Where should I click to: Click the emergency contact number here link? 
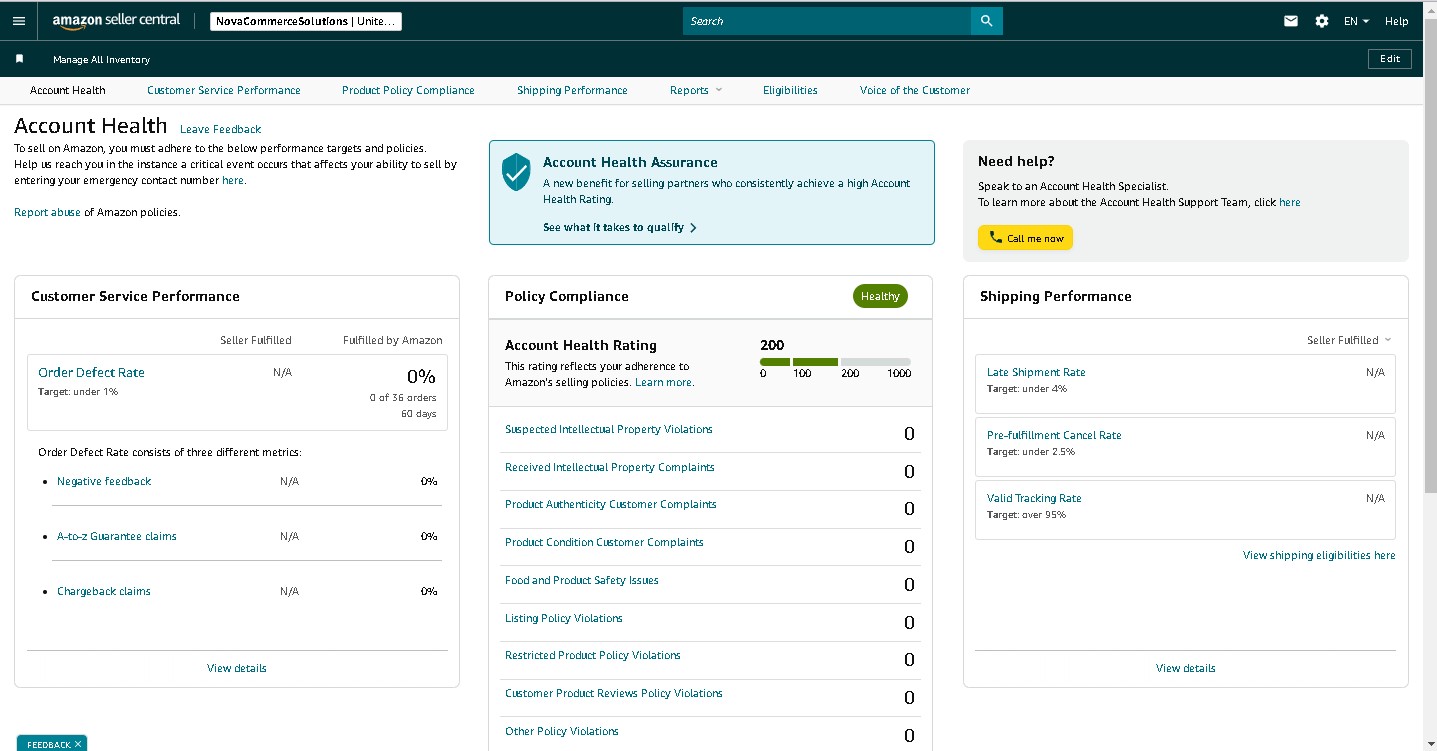(232, 180)
